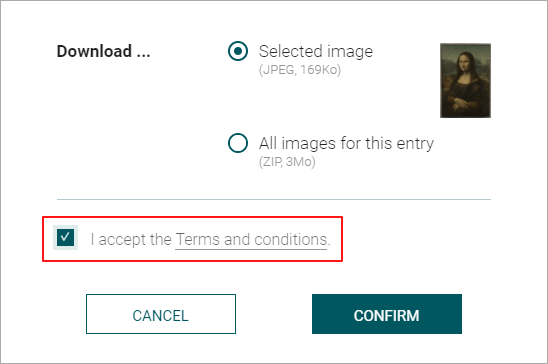Screen dimensions: 548x364
Task: Click the Mona Lisa thumbnail preview
Action: pos(466,80)
